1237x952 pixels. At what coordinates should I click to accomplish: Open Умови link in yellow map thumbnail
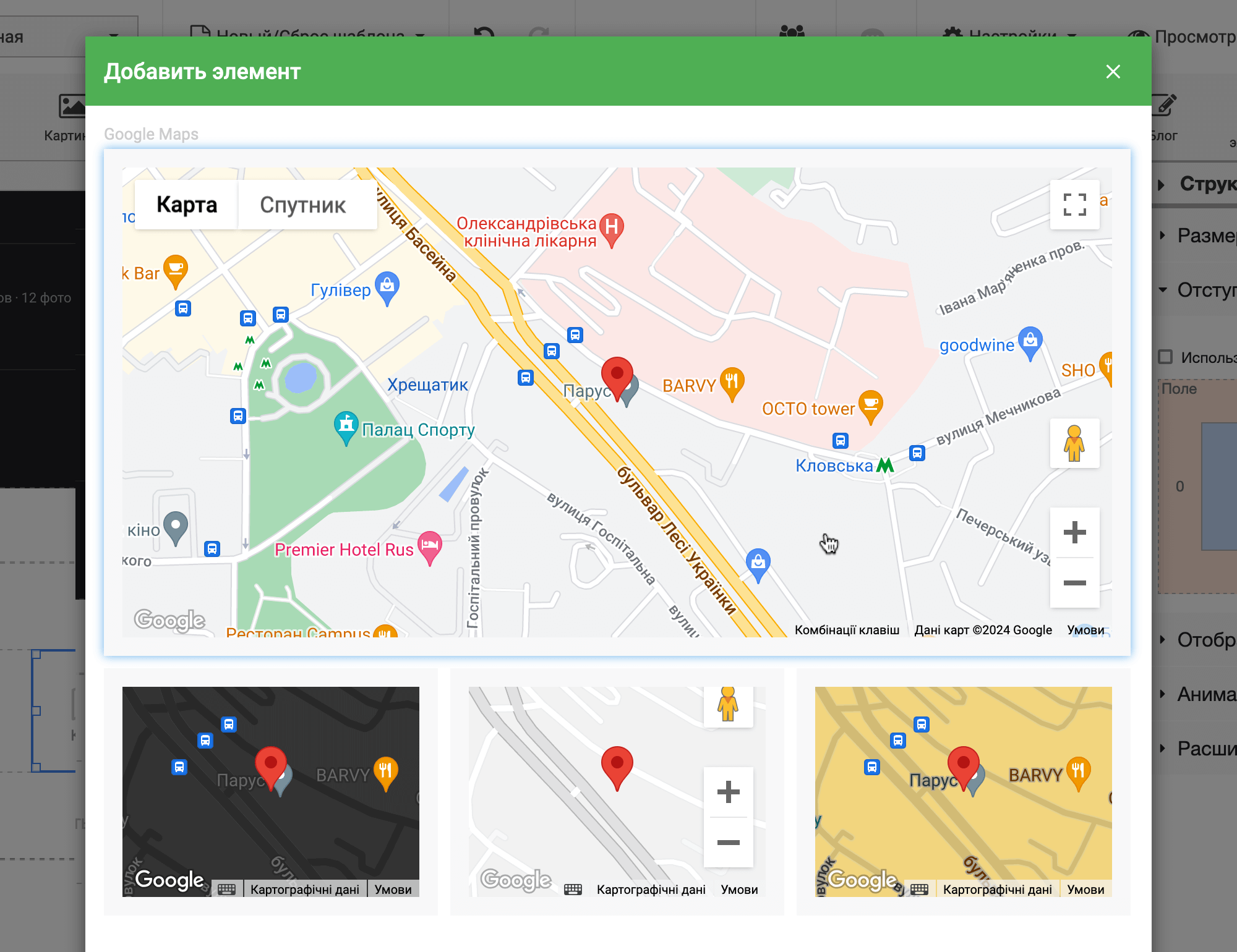point(1085,890)
